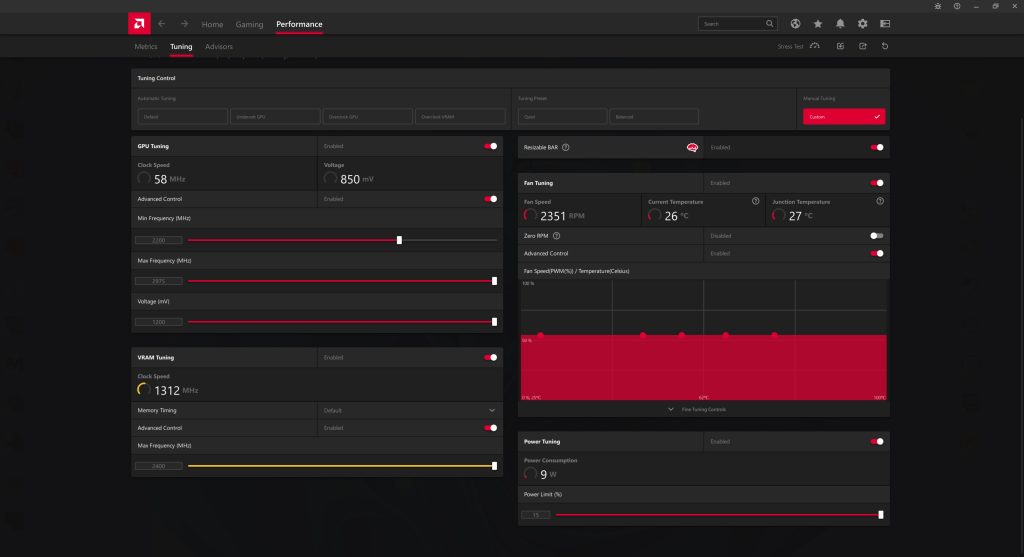Open Memory Timing dropdown

point(491,410)
